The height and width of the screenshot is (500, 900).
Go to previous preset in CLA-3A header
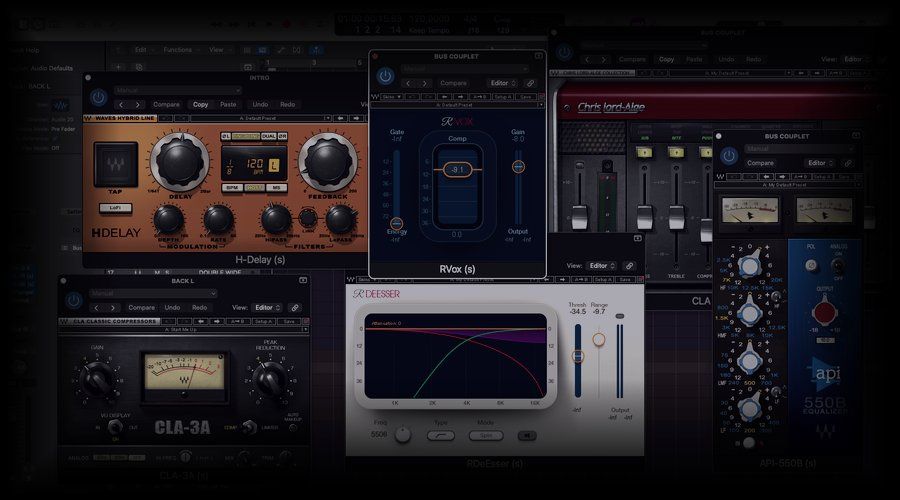pos(96,308)
